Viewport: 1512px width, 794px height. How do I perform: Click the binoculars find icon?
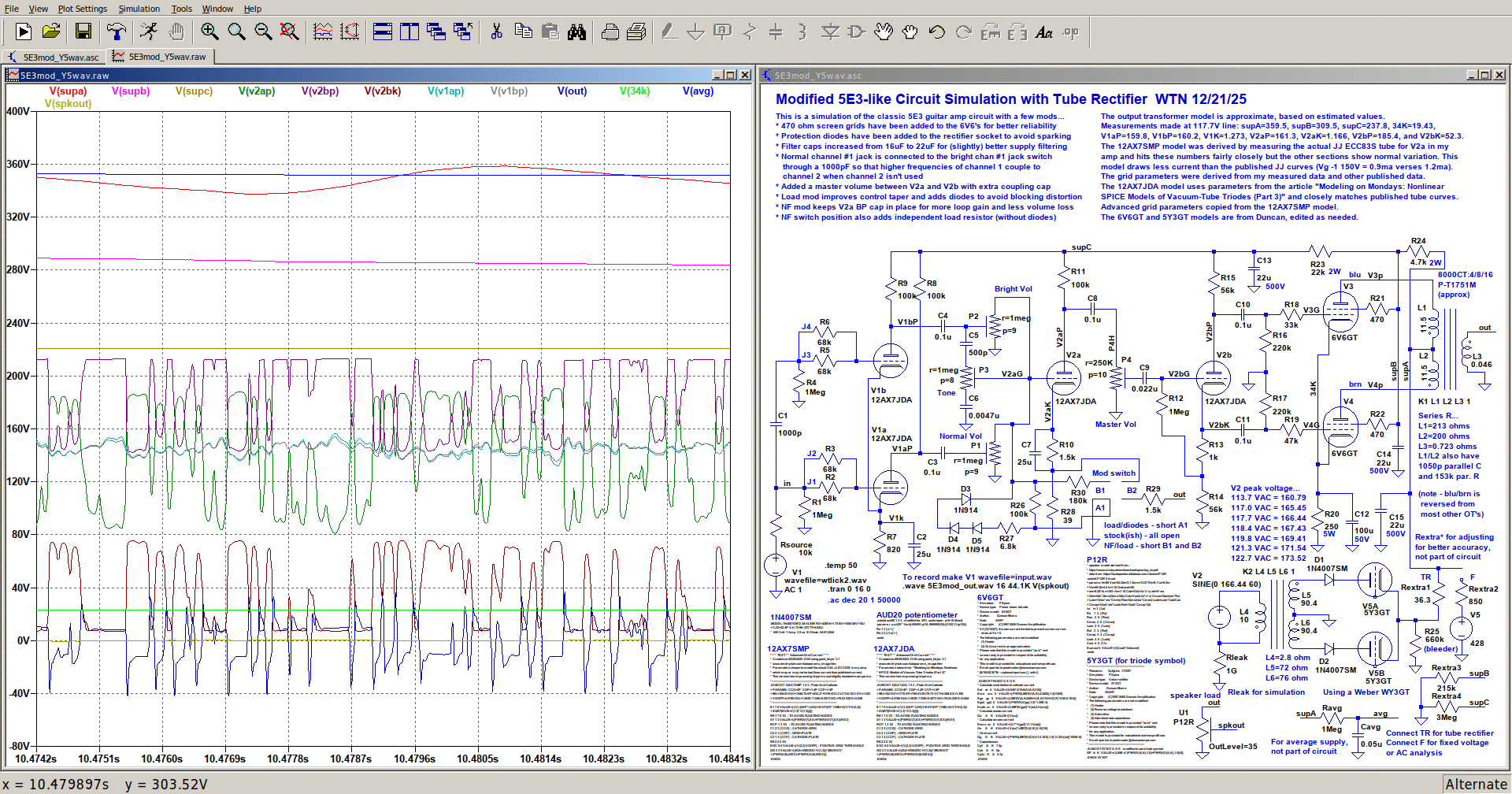577,32
